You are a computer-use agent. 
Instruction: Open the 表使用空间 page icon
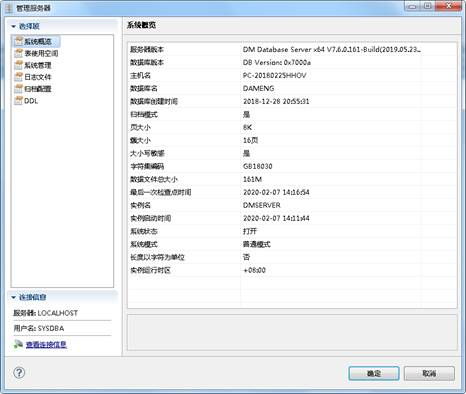click(x=18, y=53)
